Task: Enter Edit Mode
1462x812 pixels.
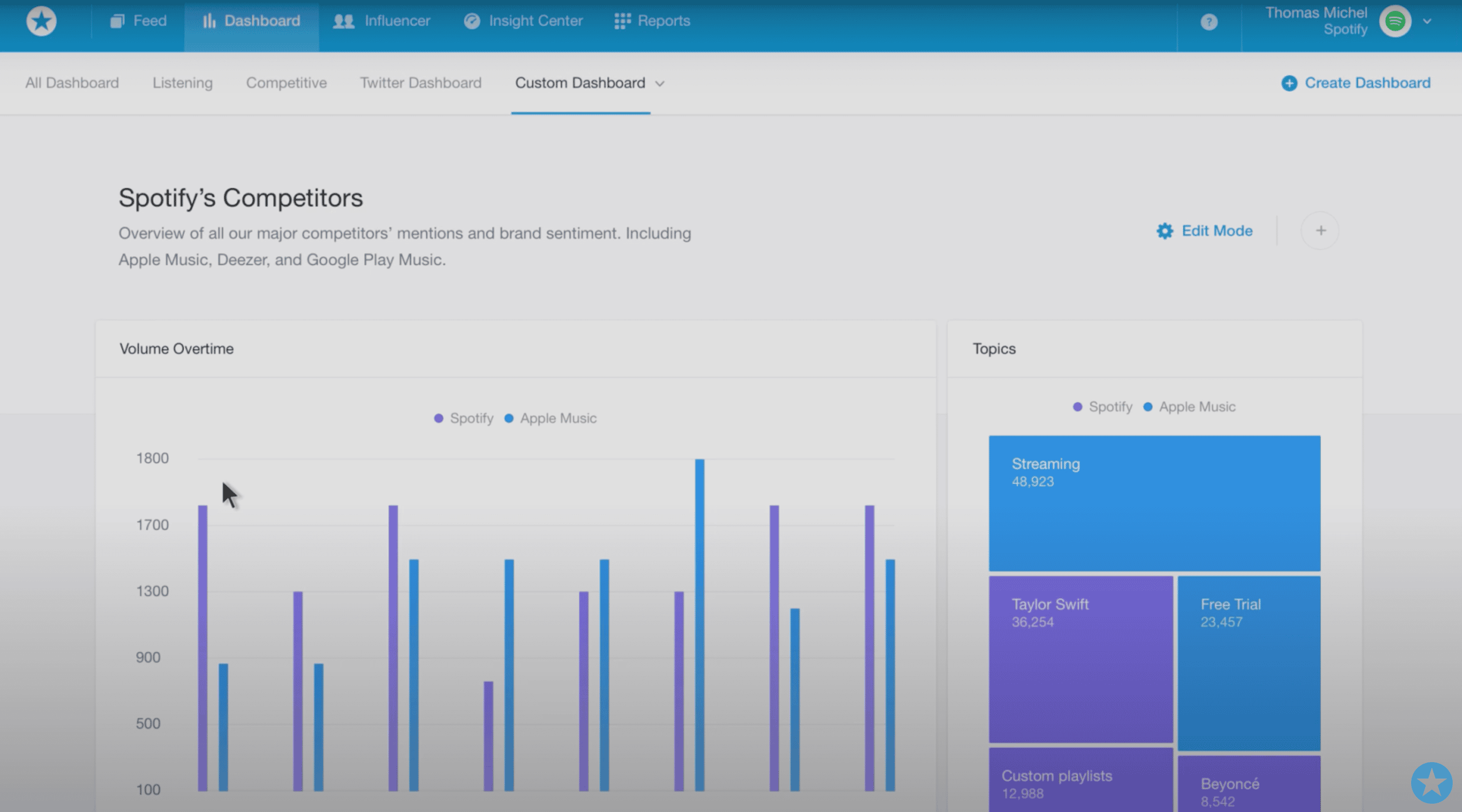Action: tap(1217, 231)
